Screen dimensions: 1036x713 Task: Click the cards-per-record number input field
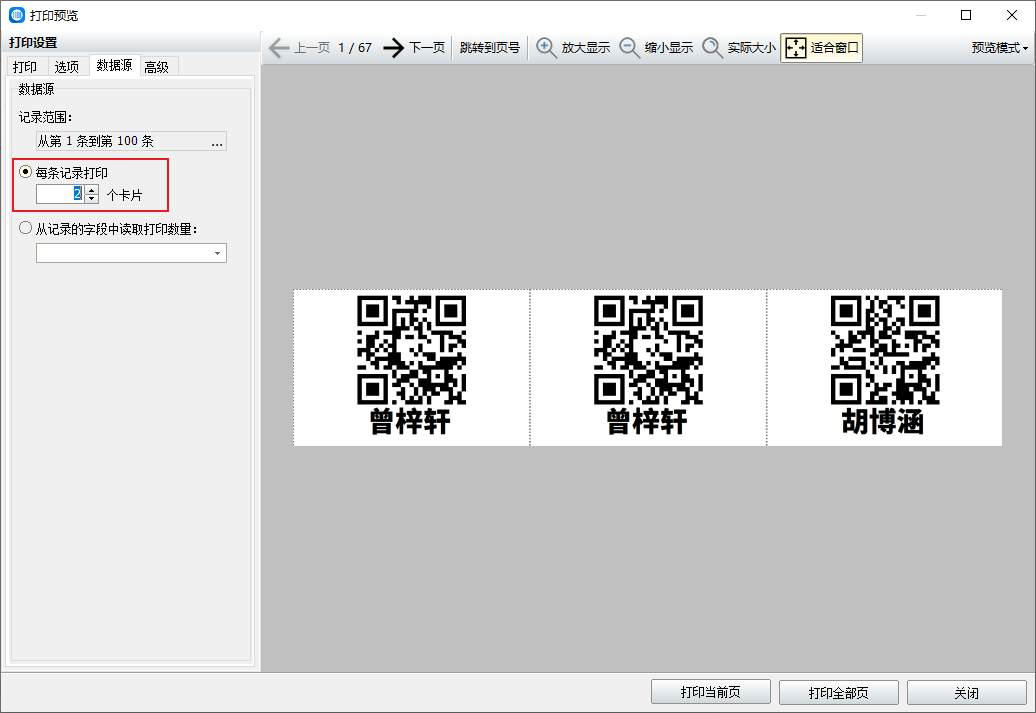click(59, 194)
